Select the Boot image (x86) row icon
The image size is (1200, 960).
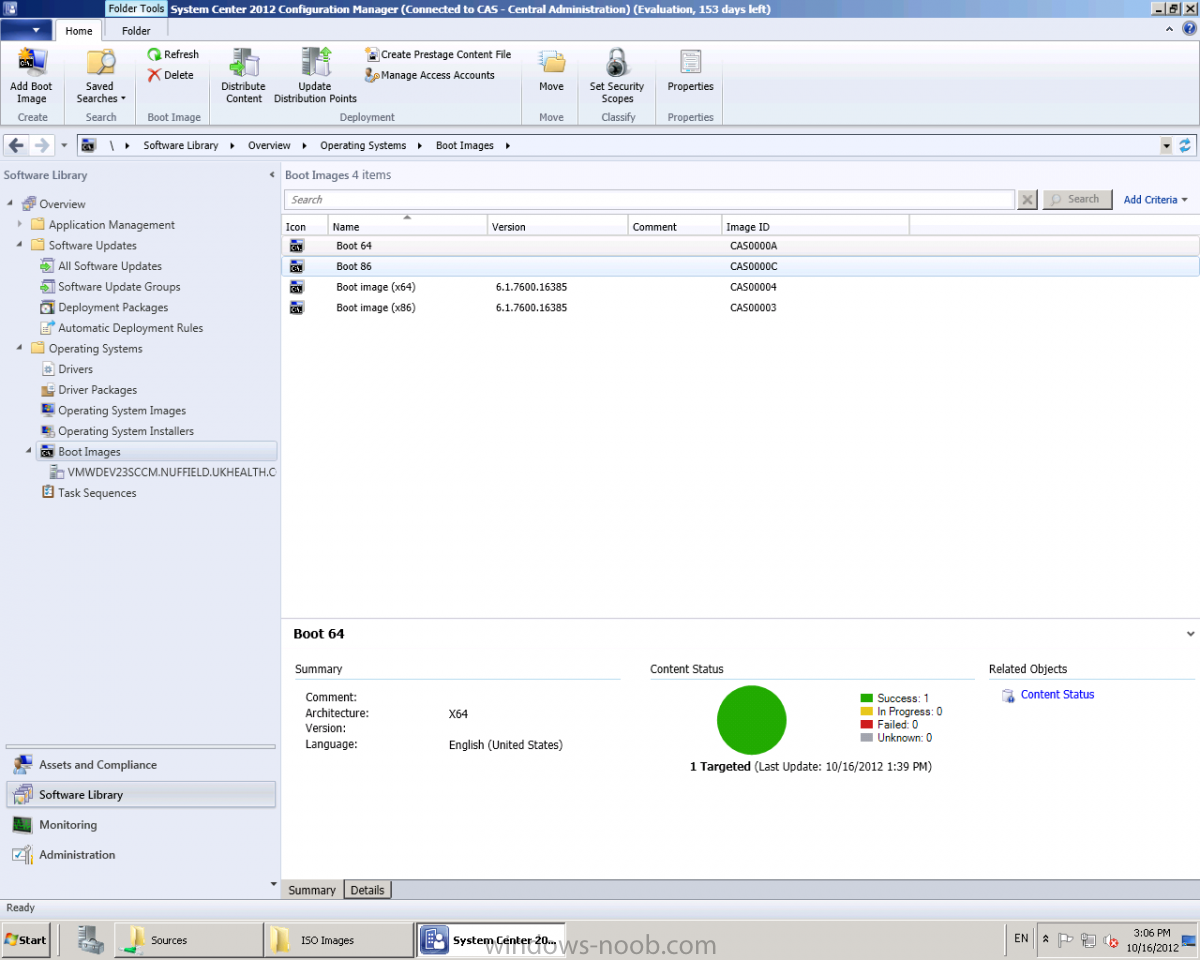click(x=296, y=308)
